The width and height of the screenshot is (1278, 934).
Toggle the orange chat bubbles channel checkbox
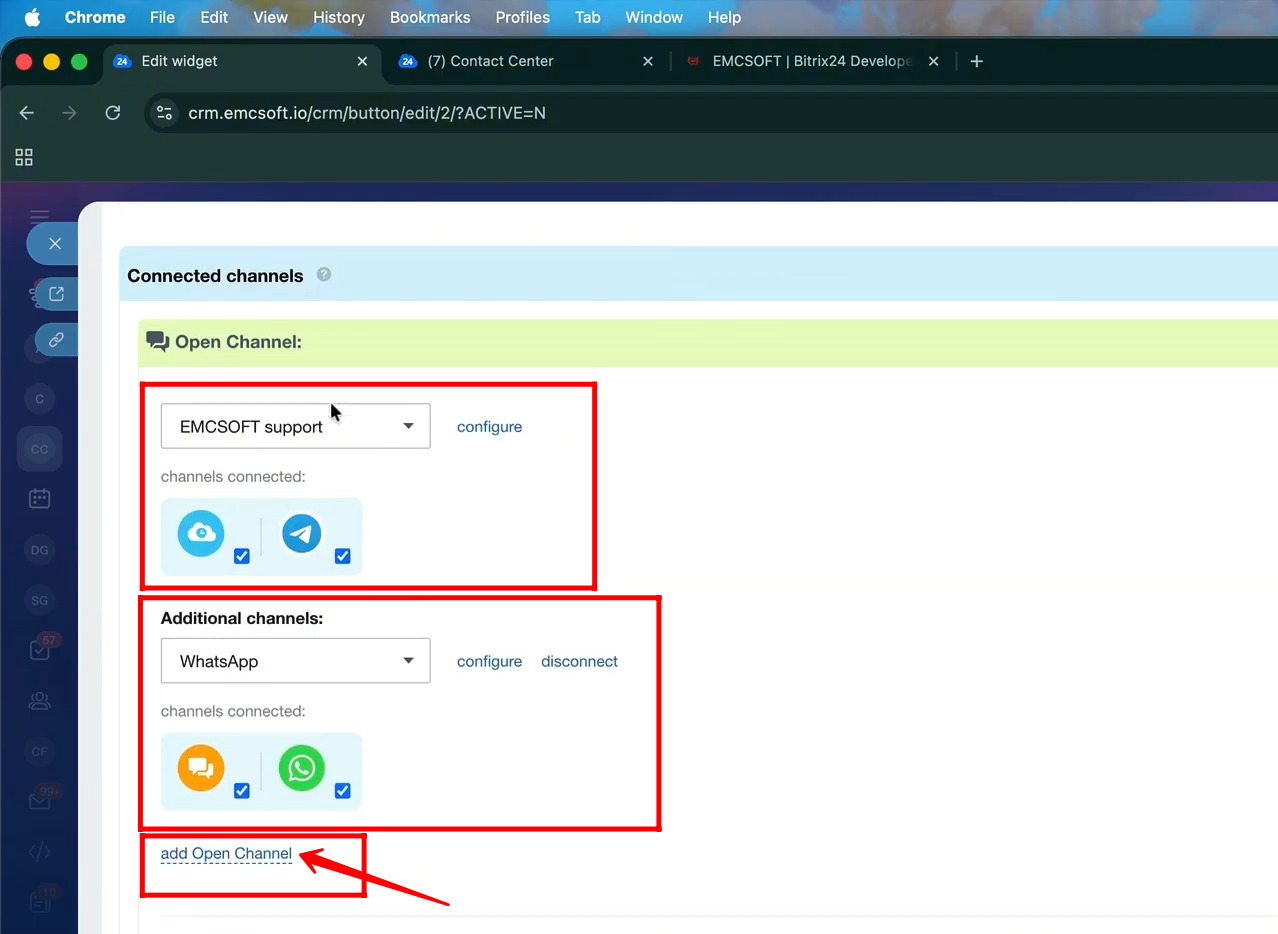(x=241, y=791)
